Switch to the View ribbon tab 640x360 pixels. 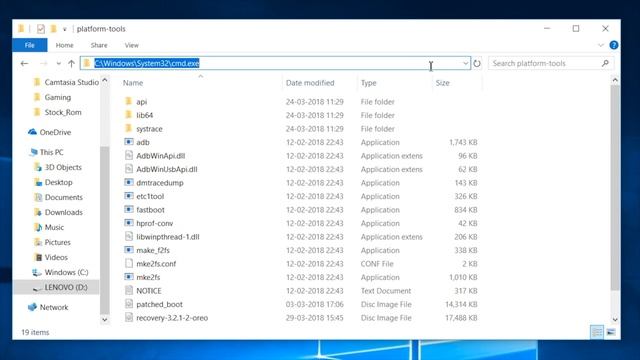click(x=131, y=45)
